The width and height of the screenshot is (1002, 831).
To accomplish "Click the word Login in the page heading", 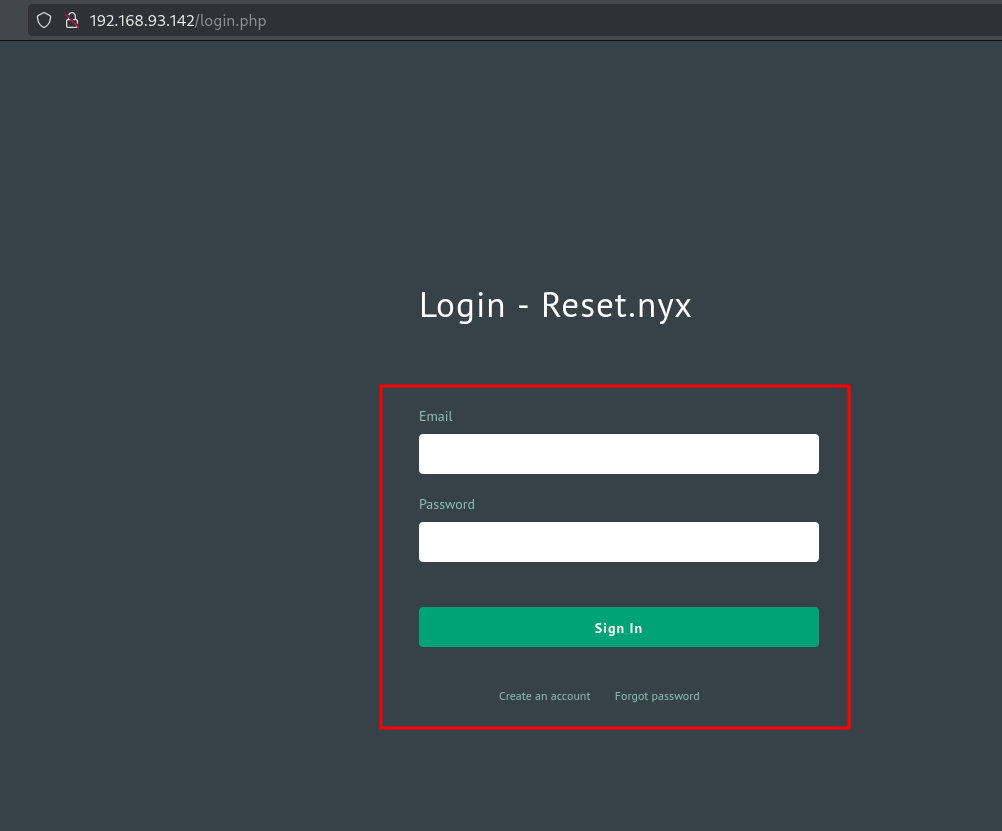I will click(x=462, y=305).
